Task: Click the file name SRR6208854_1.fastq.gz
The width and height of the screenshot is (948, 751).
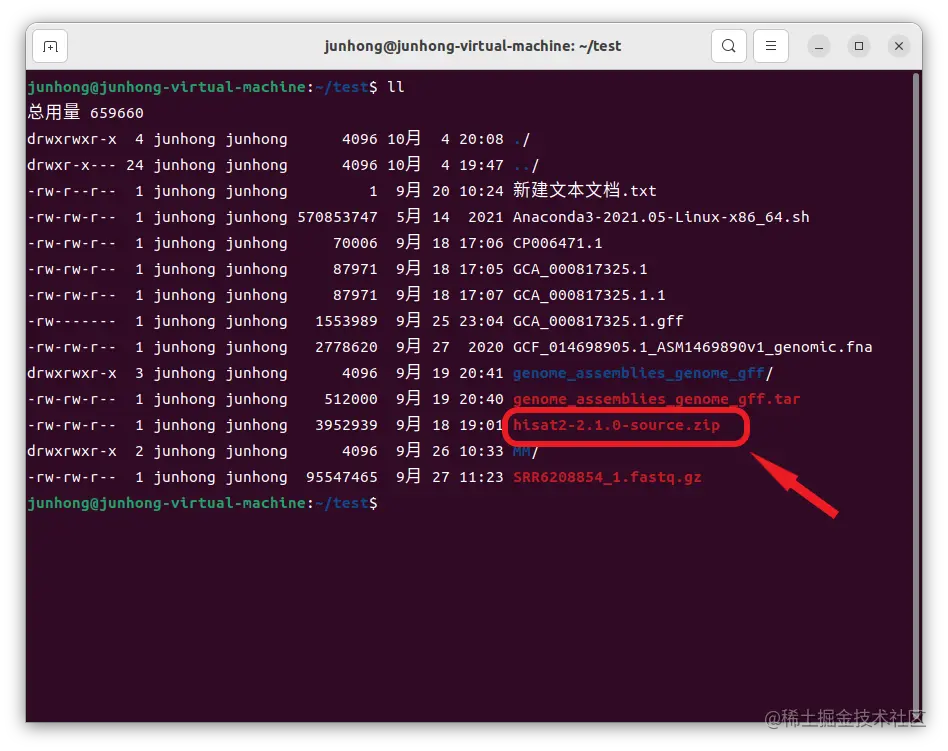Action: point(607,477)
